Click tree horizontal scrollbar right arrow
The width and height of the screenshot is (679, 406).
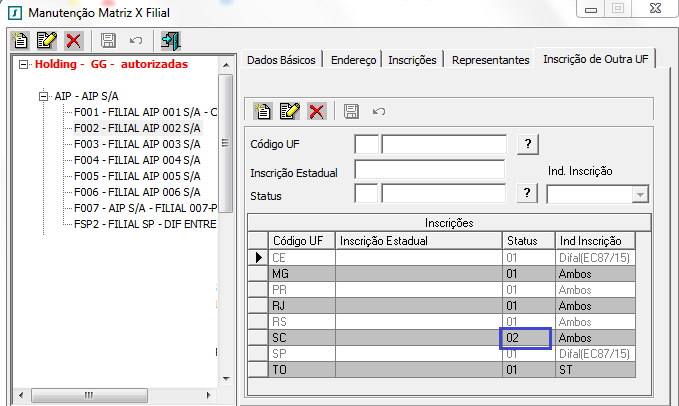(209, 395)
